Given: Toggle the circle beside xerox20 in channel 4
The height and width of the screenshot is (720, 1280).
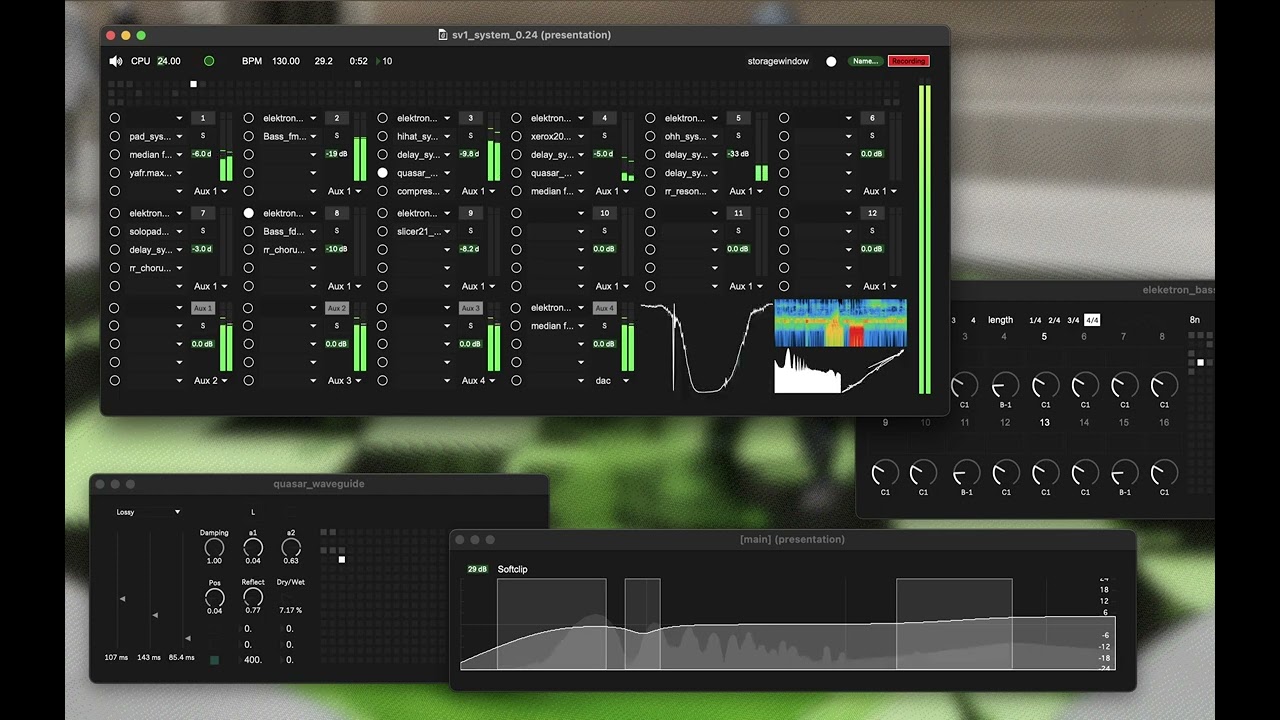Looking at the screenshot, I should coord(516,136).
